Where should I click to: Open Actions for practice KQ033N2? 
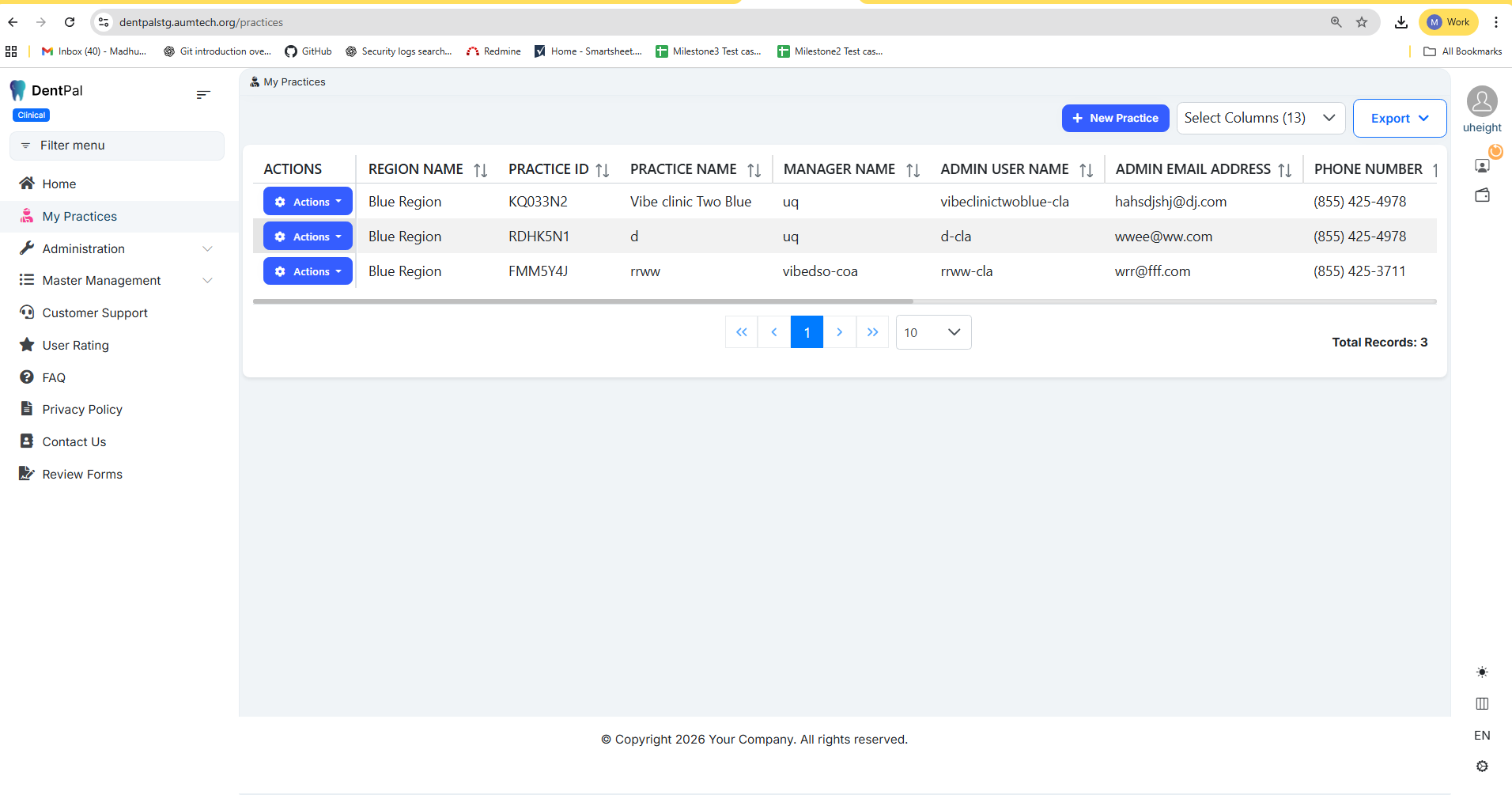(x=308, y=202)
